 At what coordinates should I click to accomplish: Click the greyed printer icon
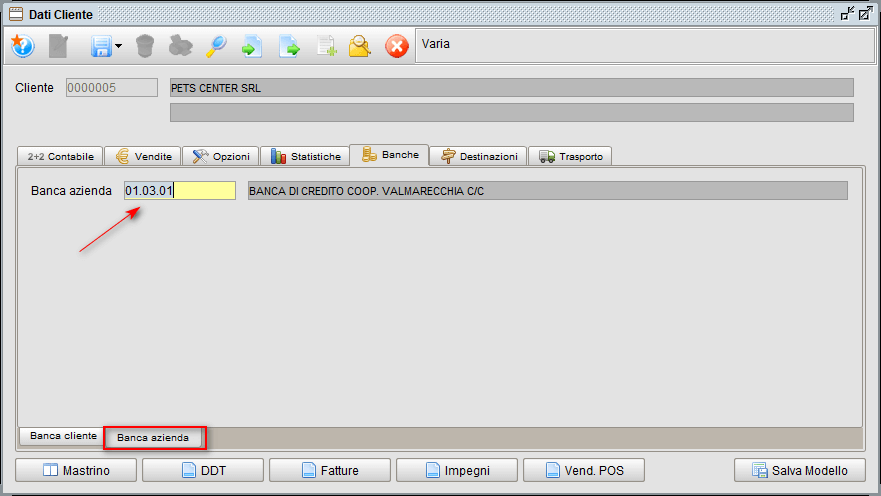click(x=180, y=46)
